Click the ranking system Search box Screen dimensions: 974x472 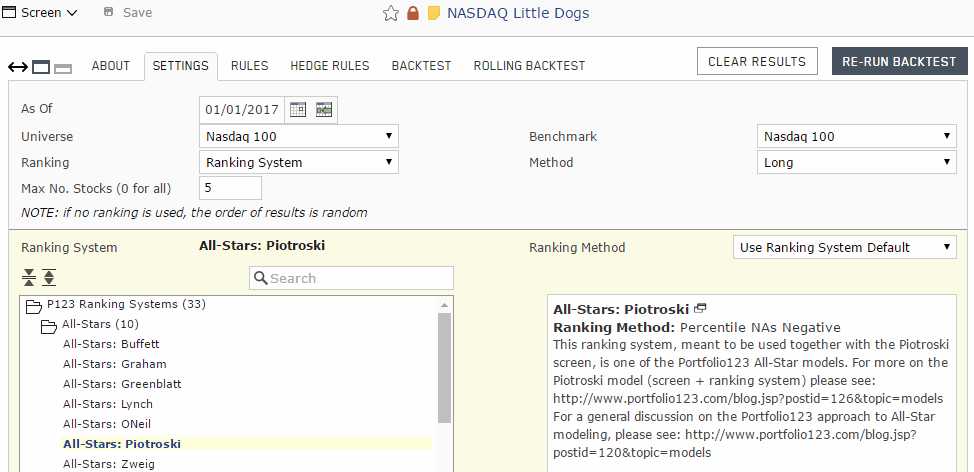[352, 278]
